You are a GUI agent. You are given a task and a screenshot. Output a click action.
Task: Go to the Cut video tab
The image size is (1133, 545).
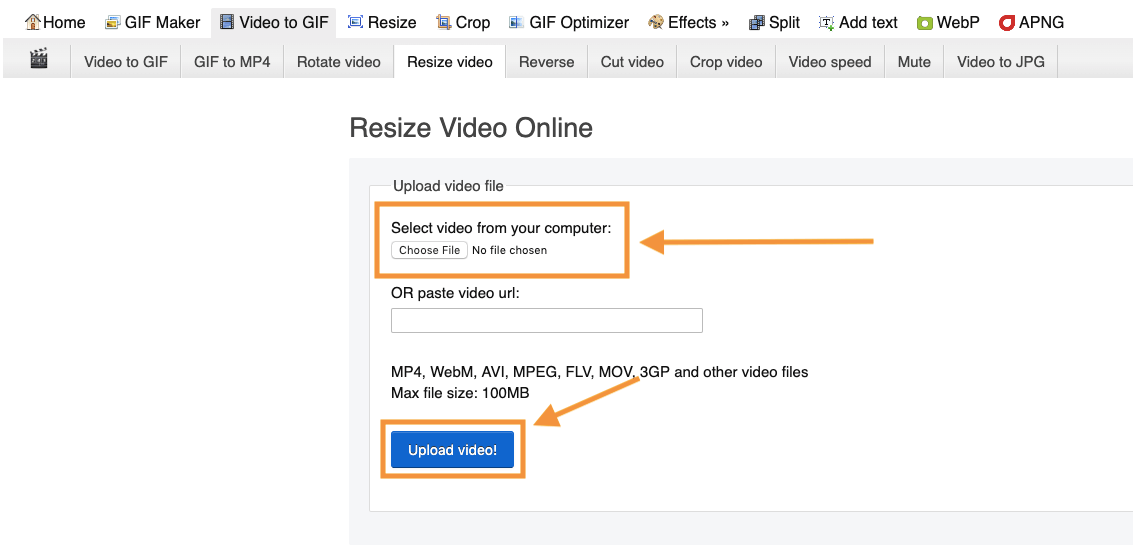[632, 62]
